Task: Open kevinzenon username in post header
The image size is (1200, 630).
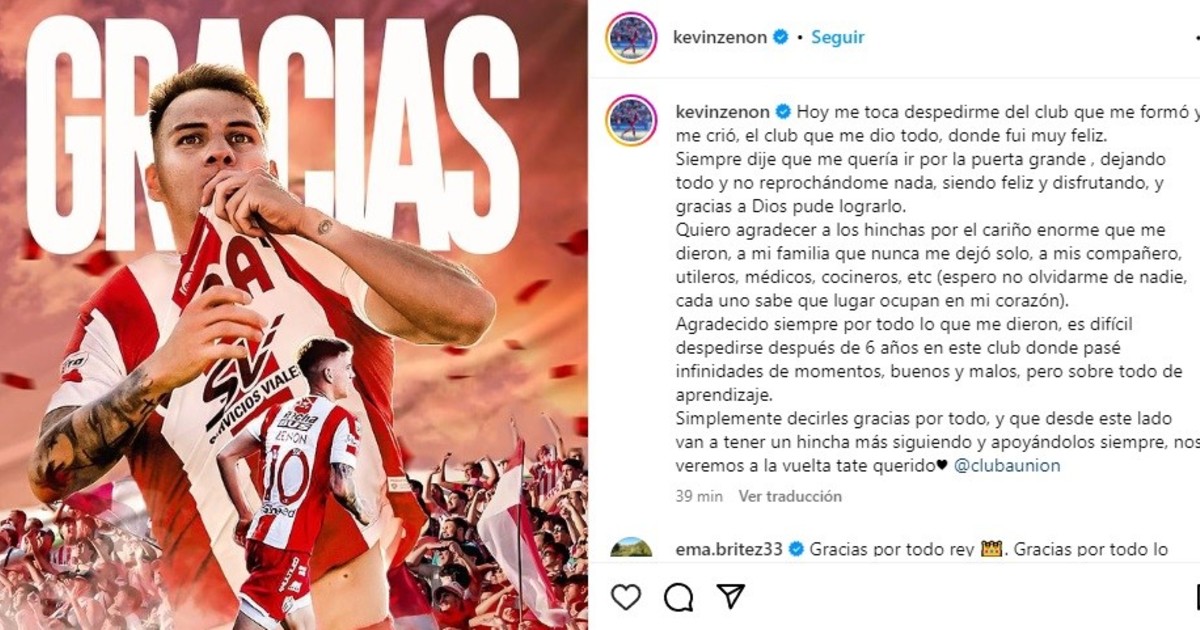Action: [721, 37]
